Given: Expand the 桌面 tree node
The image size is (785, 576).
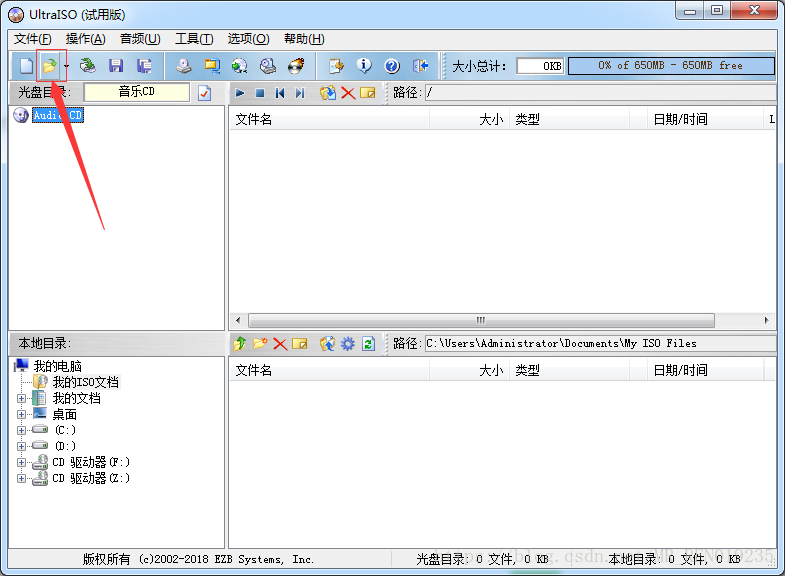Looking at the screenshot, I should [21, 414].
